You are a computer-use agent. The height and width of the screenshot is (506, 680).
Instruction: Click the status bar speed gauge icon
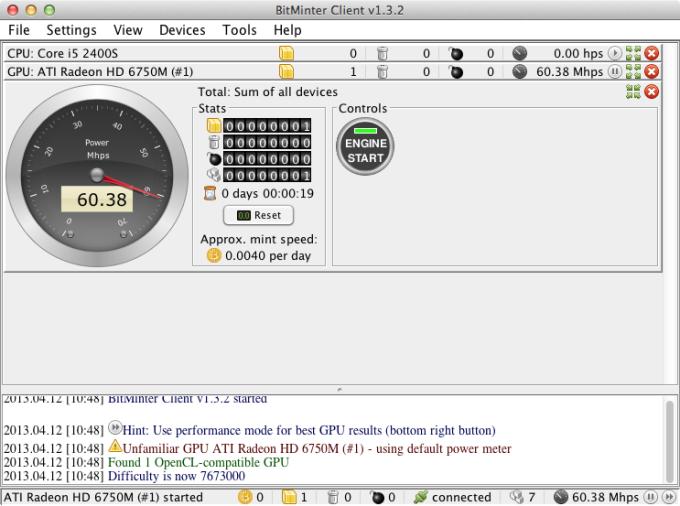tap(561, 497)
